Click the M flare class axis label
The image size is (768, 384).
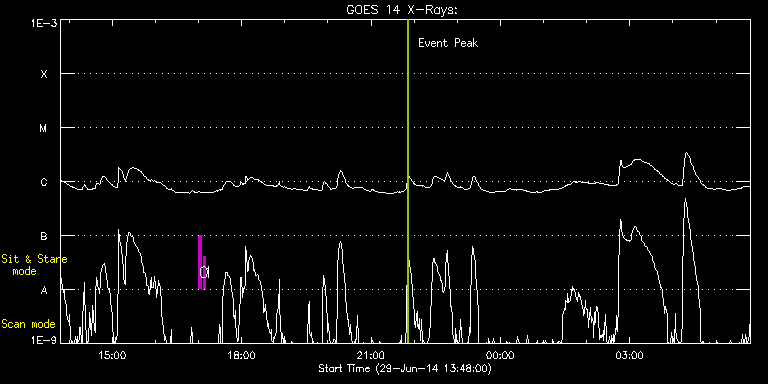pyautogui.click(x=44, y=128)
